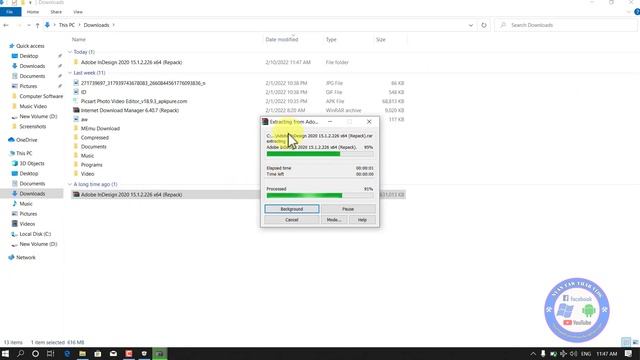Open the Share ribbon tab
The image size is (640, 360).
[56, 12]
